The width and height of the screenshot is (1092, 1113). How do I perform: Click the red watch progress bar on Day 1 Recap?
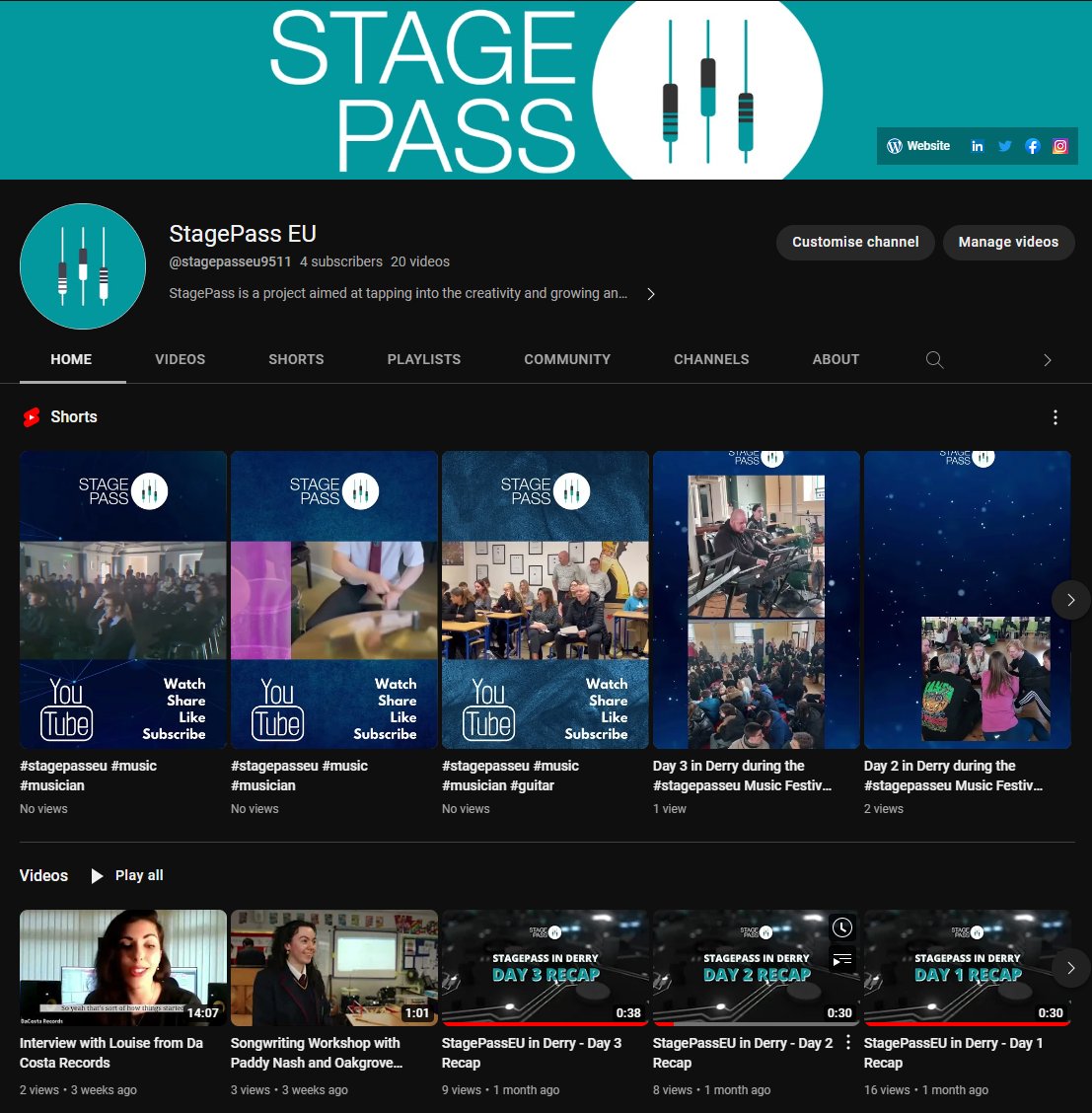pos(967,1024)
